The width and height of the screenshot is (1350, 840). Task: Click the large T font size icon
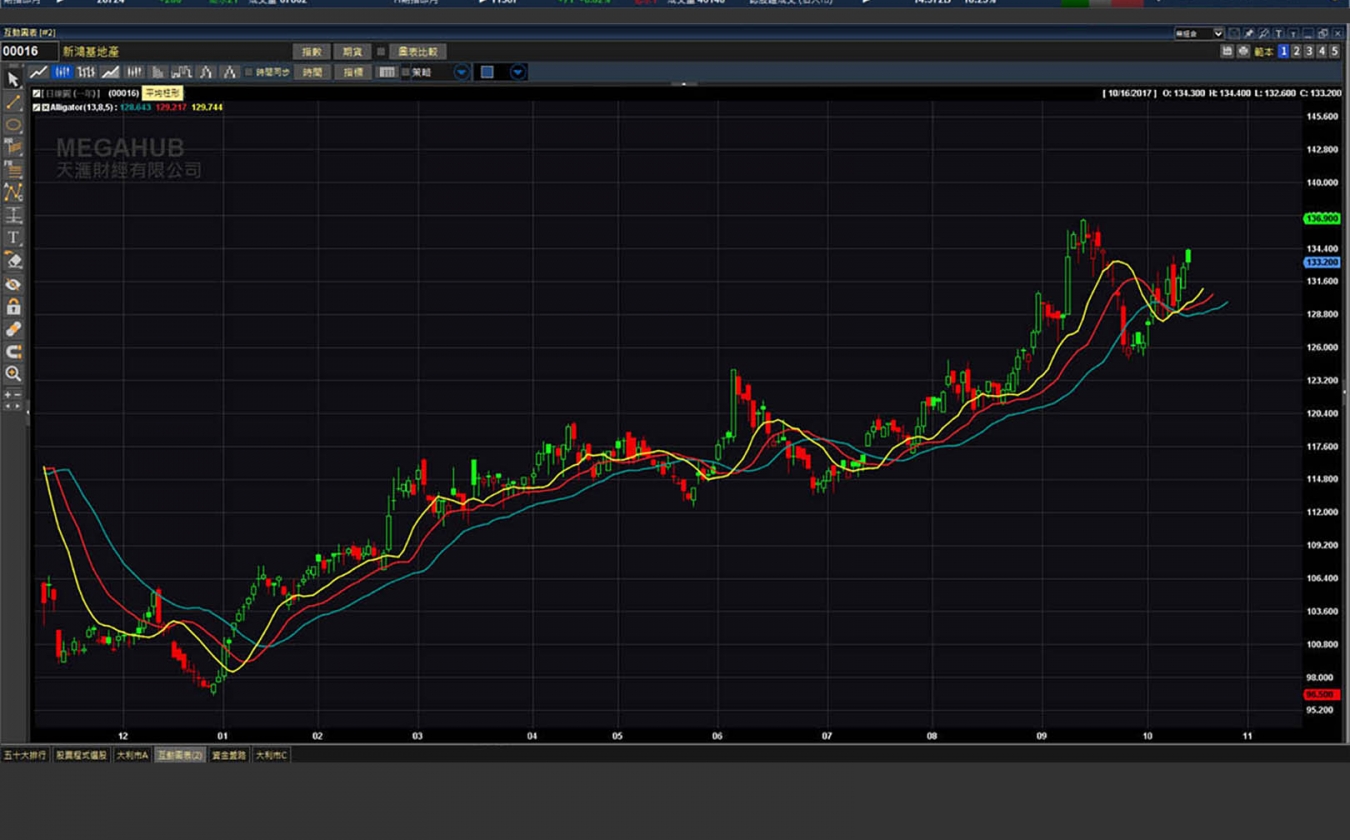[1278, 34]
